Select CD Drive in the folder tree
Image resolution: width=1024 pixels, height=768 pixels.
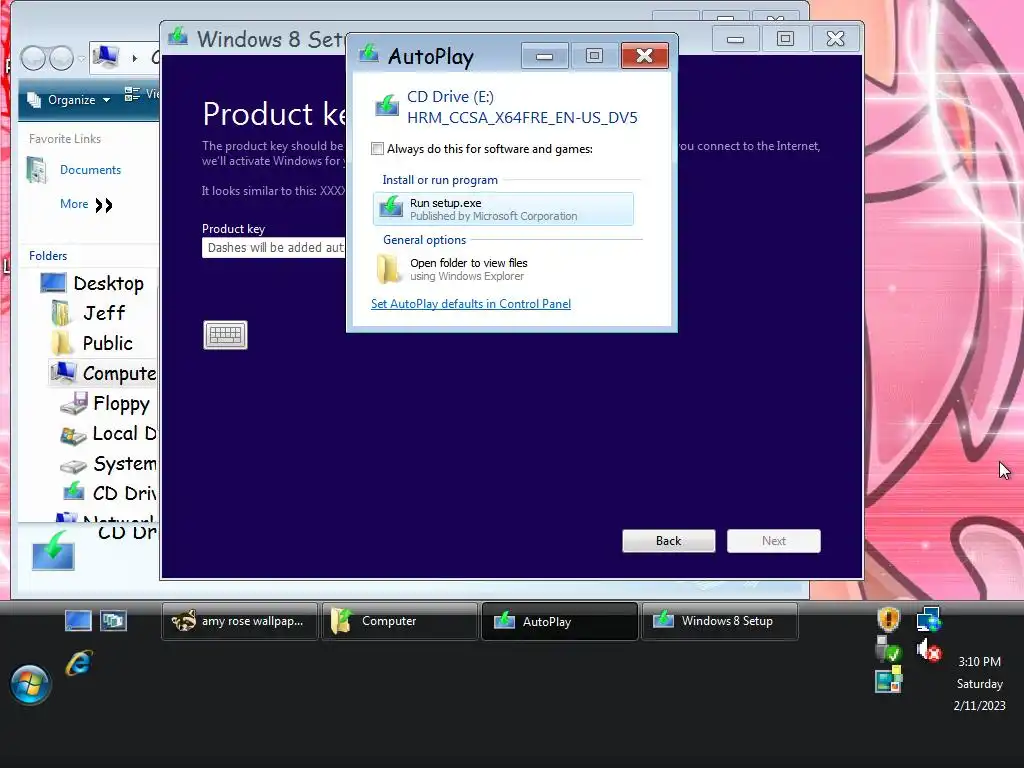pos(124,493)
